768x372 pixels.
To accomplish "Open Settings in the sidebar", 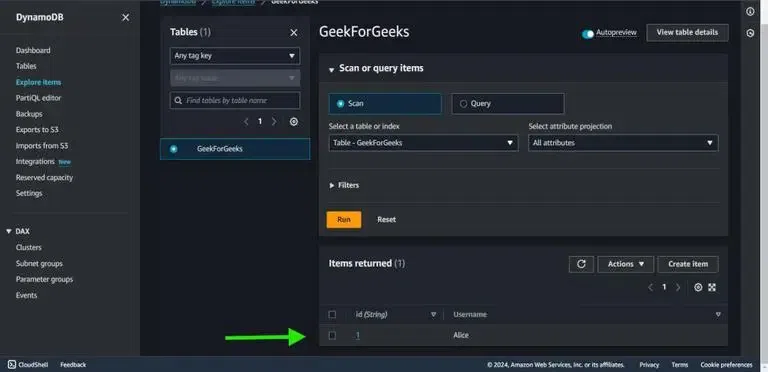I will (29, 193).
